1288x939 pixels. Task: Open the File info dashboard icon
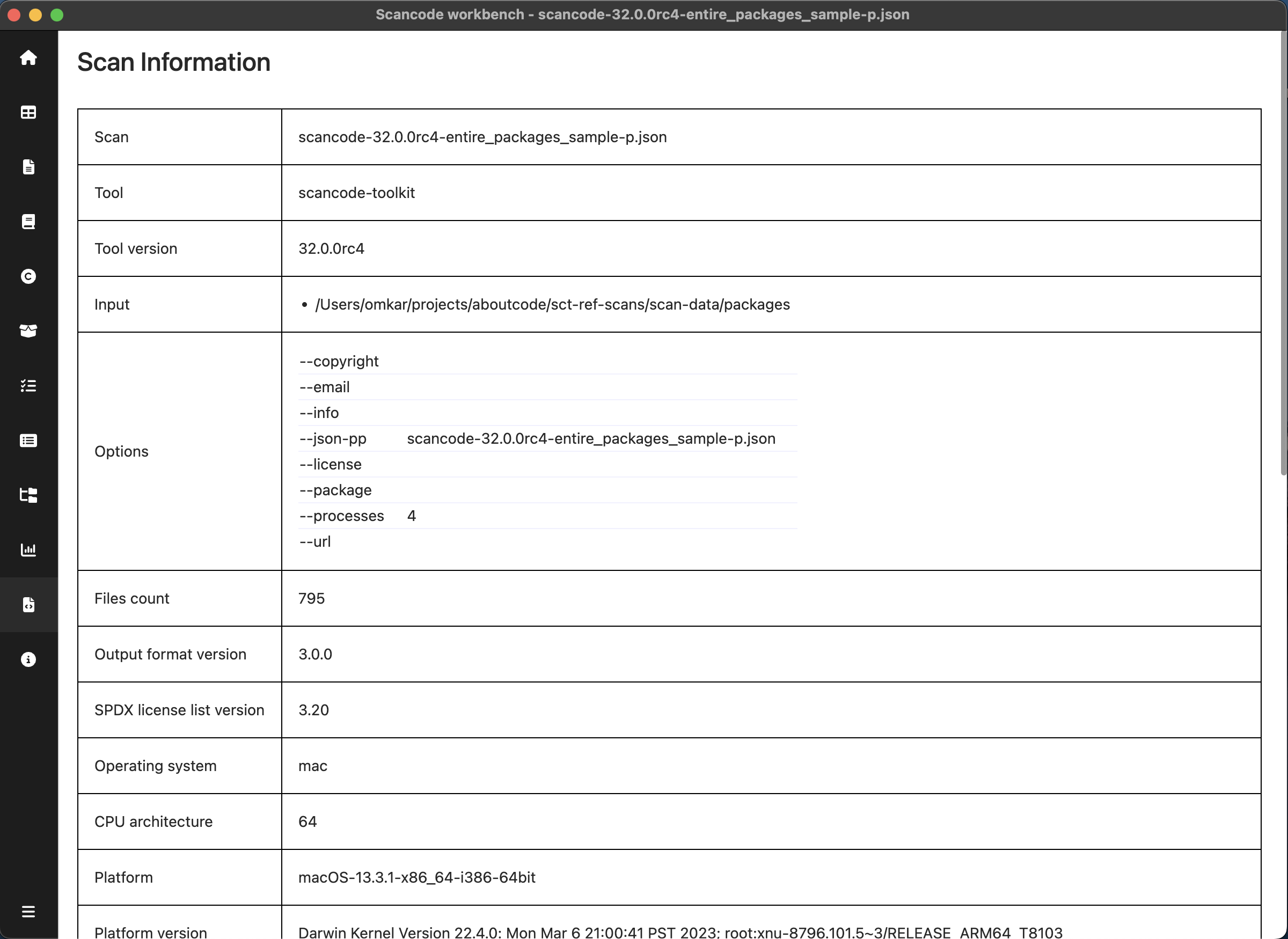coord(28,167)
